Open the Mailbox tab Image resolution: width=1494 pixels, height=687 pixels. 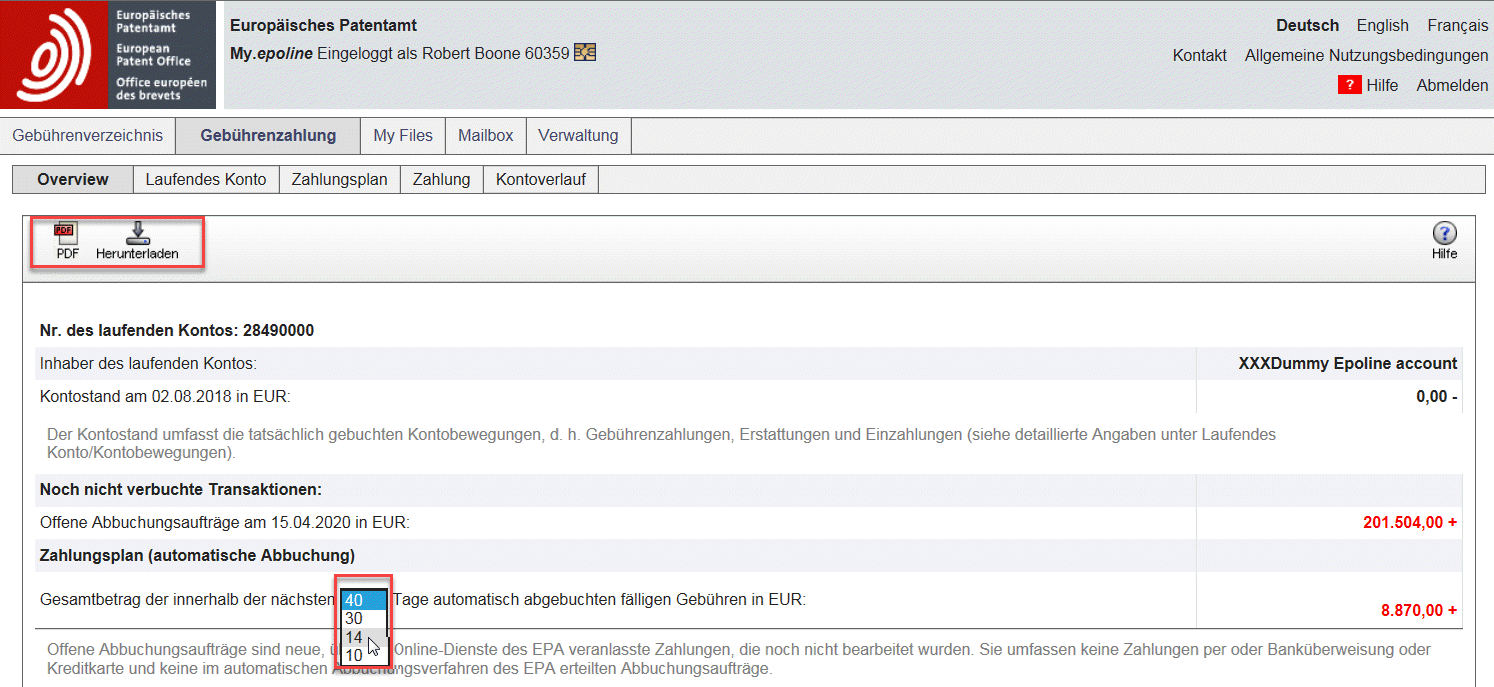coord(485,136)
